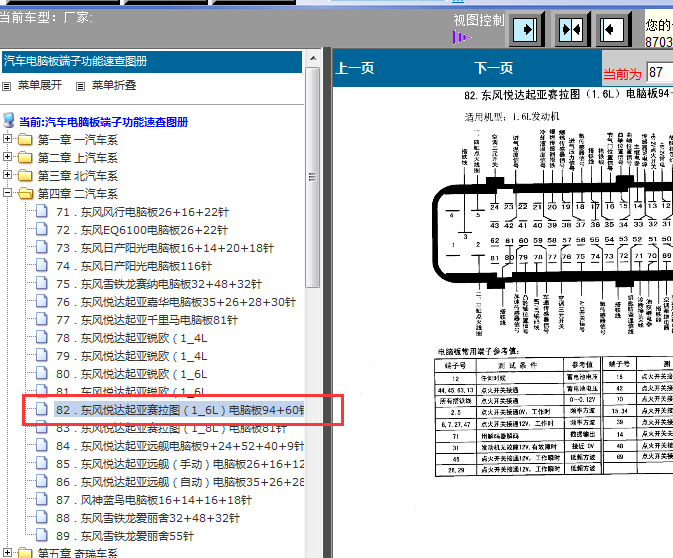Click the menu expand icon beside 菜单展开
673x558 pixels.
tap(6, 86)
